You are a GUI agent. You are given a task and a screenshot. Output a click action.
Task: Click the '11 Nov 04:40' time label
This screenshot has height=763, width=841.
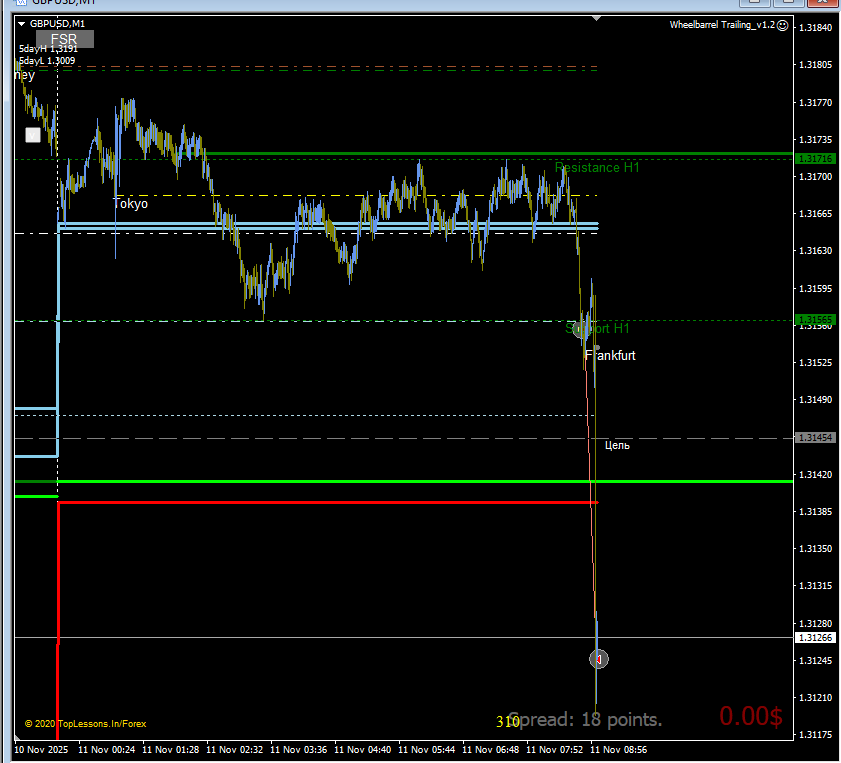(x=363, y=750)
